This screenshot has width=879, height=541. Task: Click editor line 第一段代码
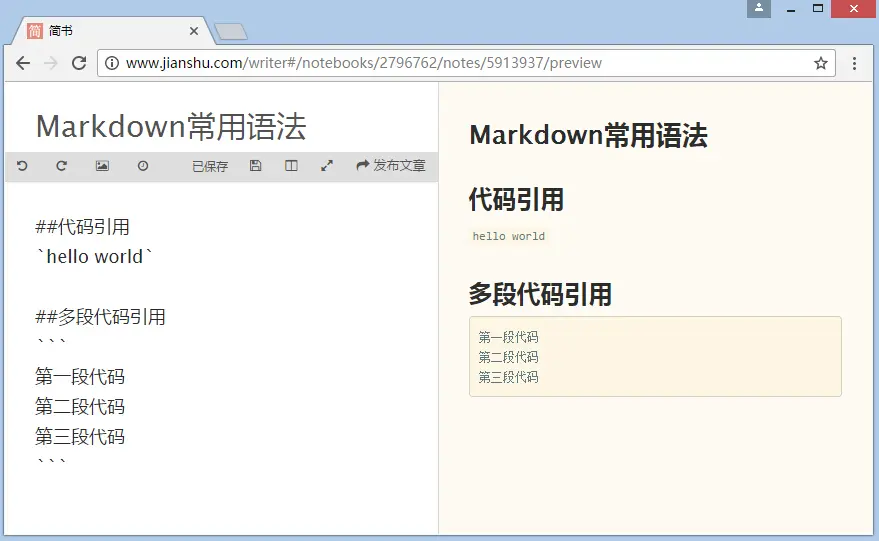click(80, 376)
